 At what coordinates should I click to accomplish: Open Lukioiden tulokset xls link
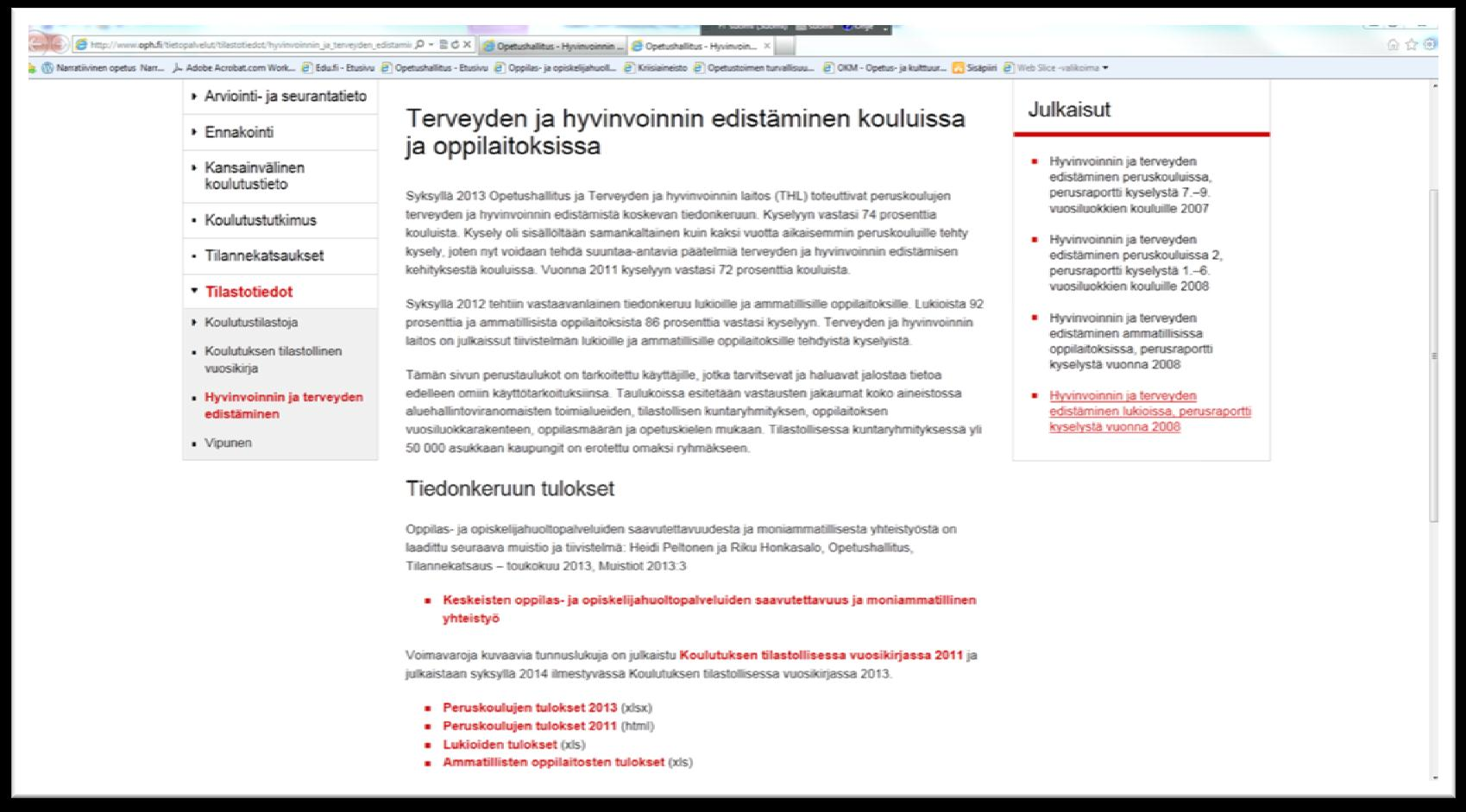coord(500,744)
